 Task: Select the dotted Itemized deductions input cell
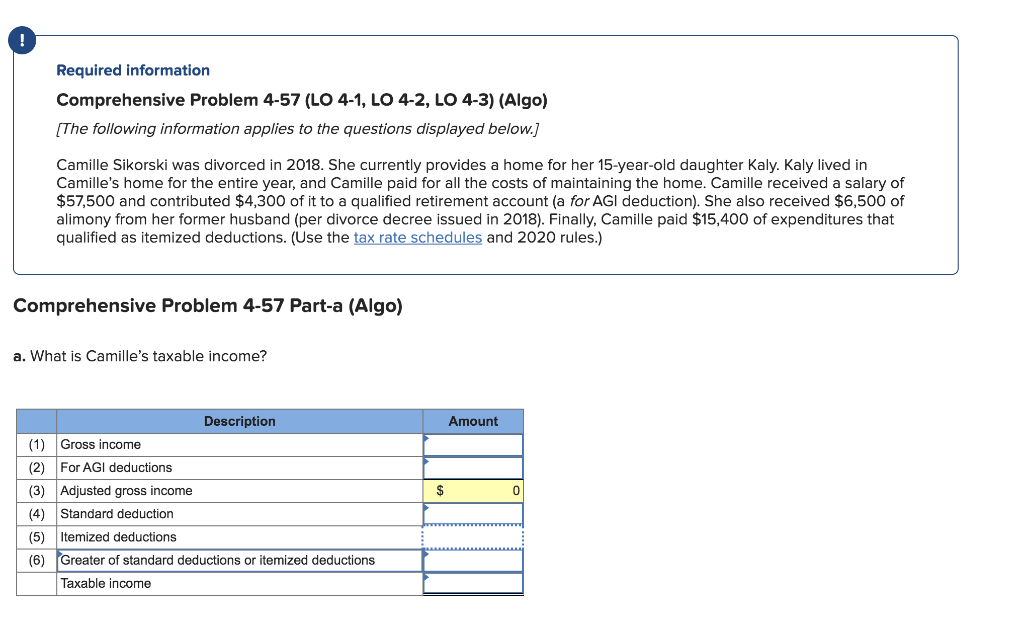pyautogui.click(x=473, y=537)
